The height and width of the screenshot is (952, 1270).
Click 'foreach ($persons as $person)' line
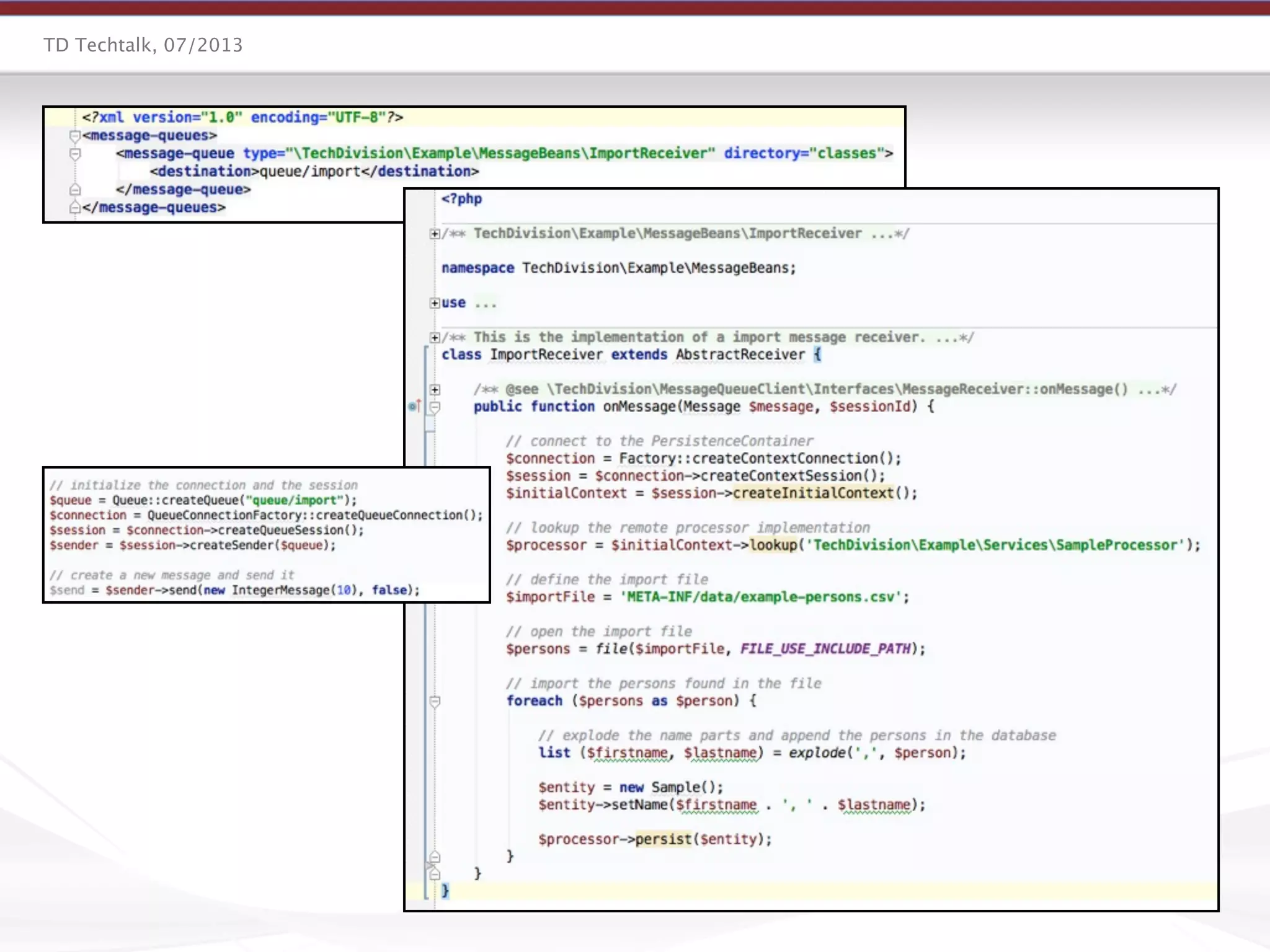[x=631, y=701]
